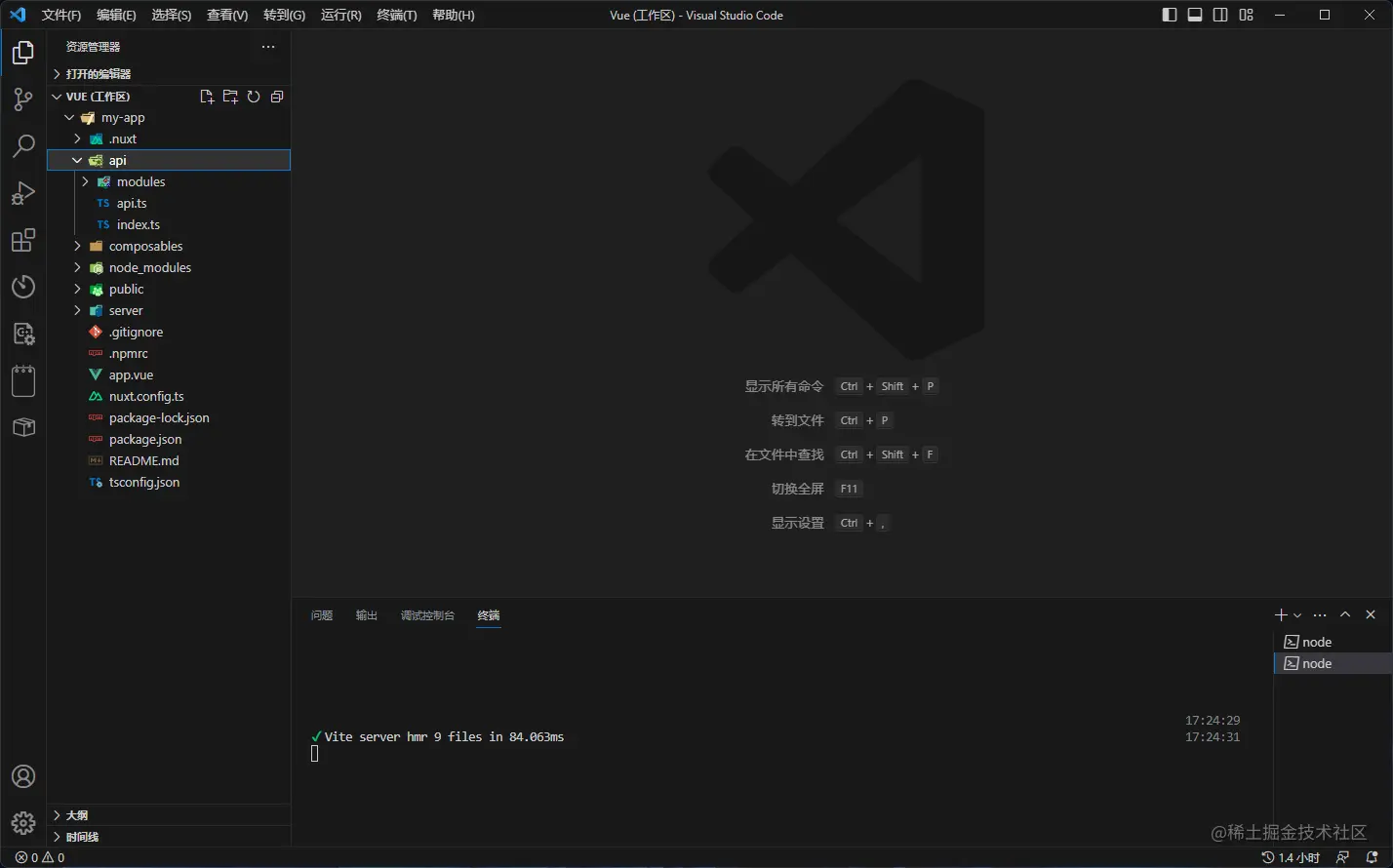Click the feedback icon in status bar

click(x=1343, y=857)
